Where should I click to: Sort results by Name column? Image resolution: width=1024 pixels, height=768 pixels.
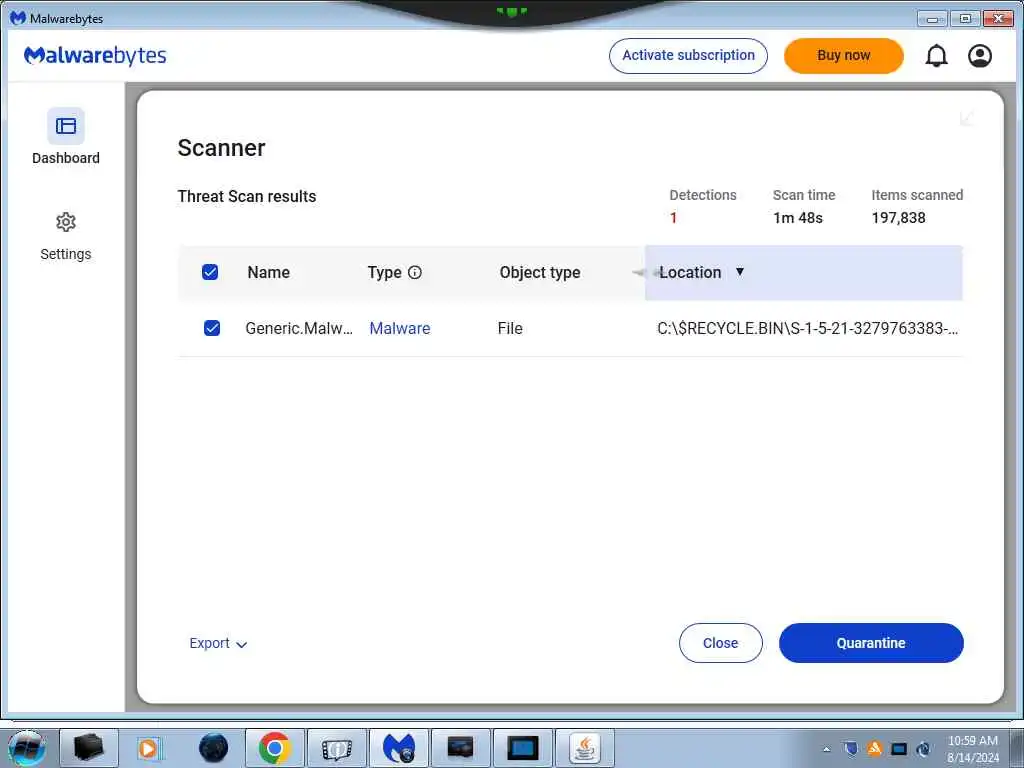268,272
